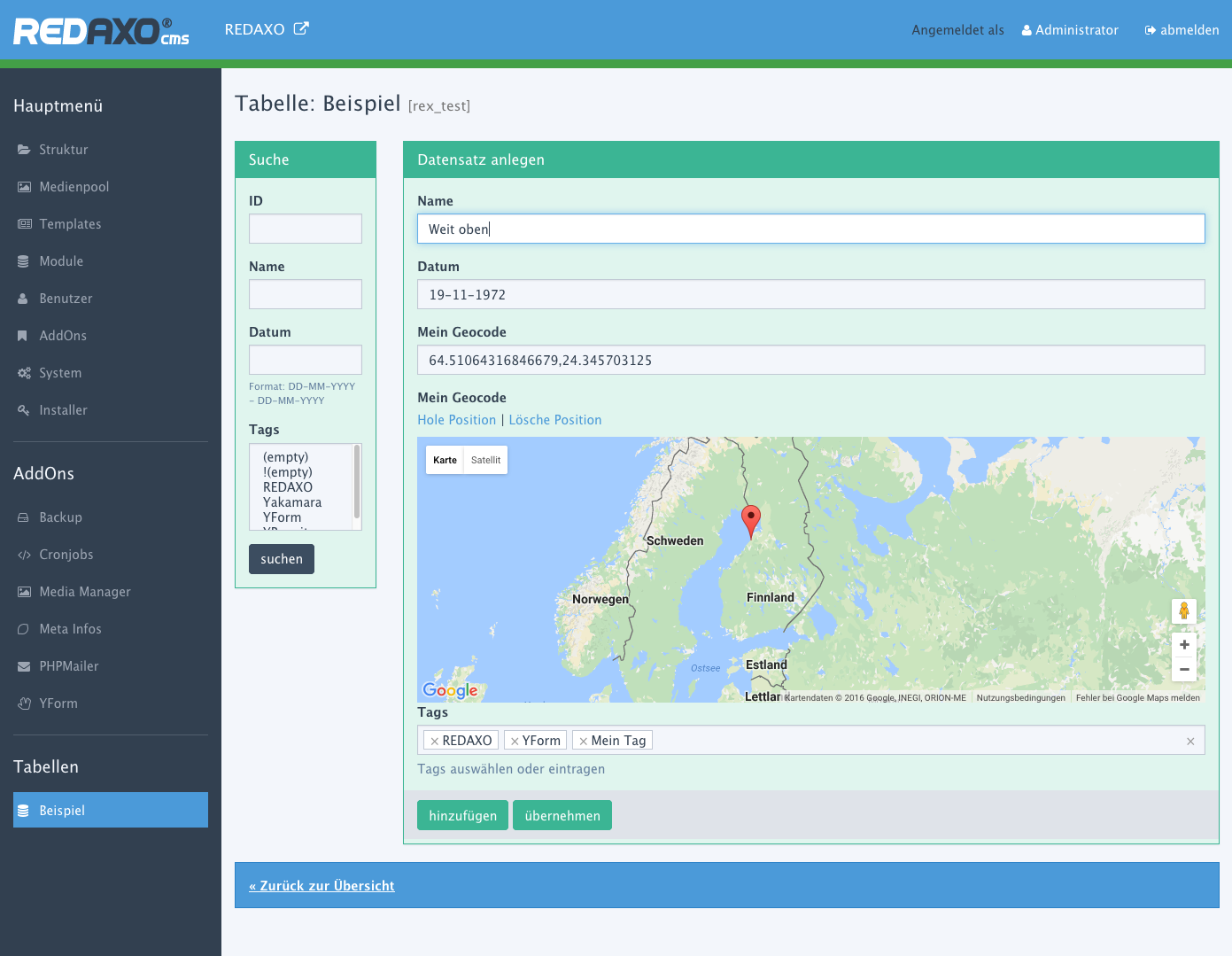The image size is (1232, 956).
Task: Click the abmelden link
Action: 1182,30
